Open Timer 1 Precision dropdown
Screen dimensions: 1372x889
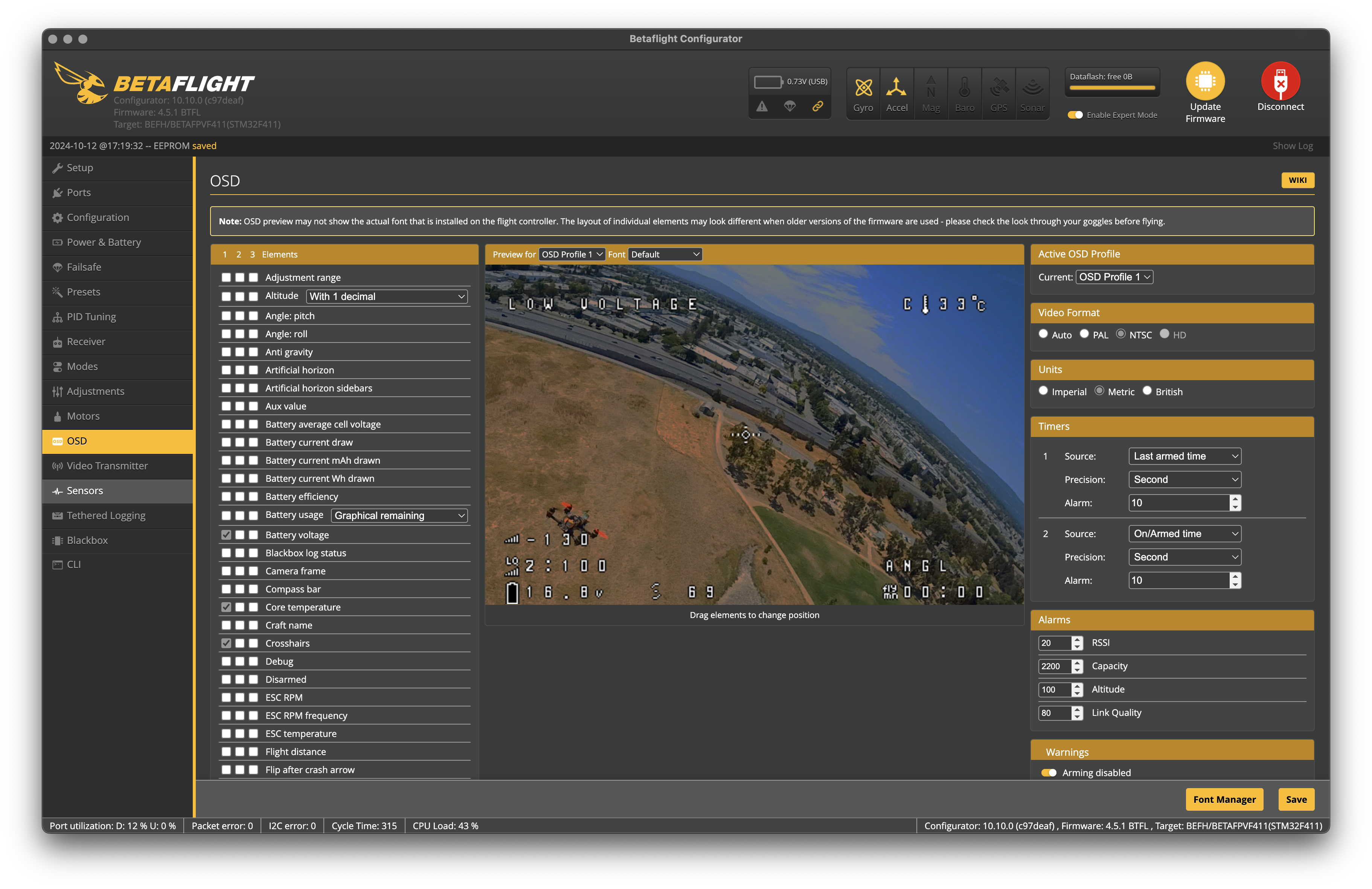coord(1184,480)
